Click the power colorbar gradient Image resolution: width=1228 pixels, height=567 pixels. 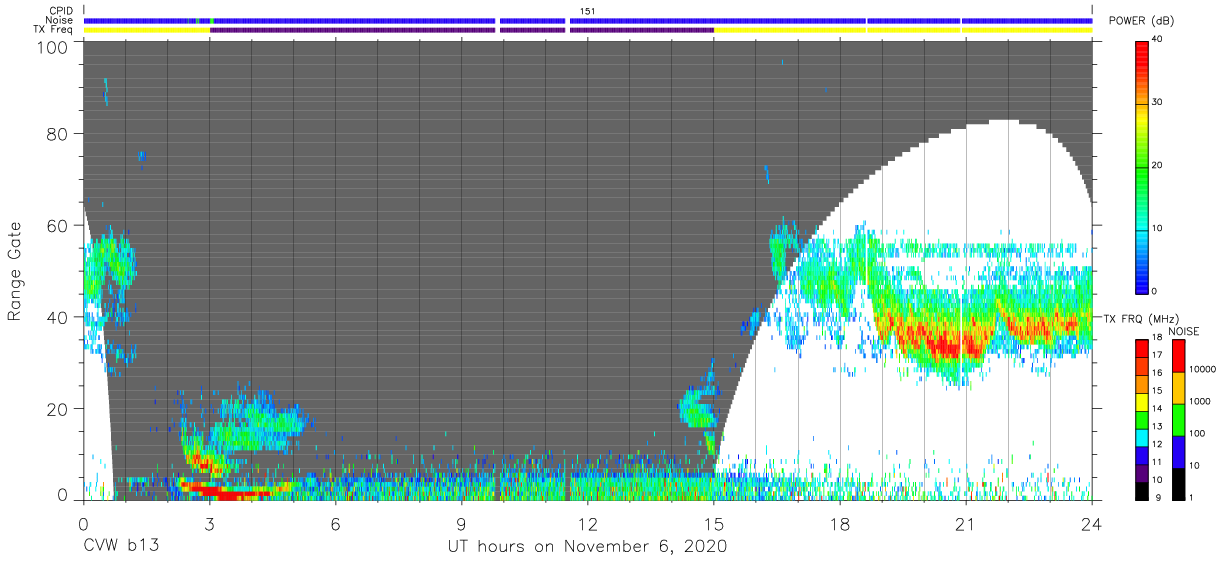[x=1142, y=166]
